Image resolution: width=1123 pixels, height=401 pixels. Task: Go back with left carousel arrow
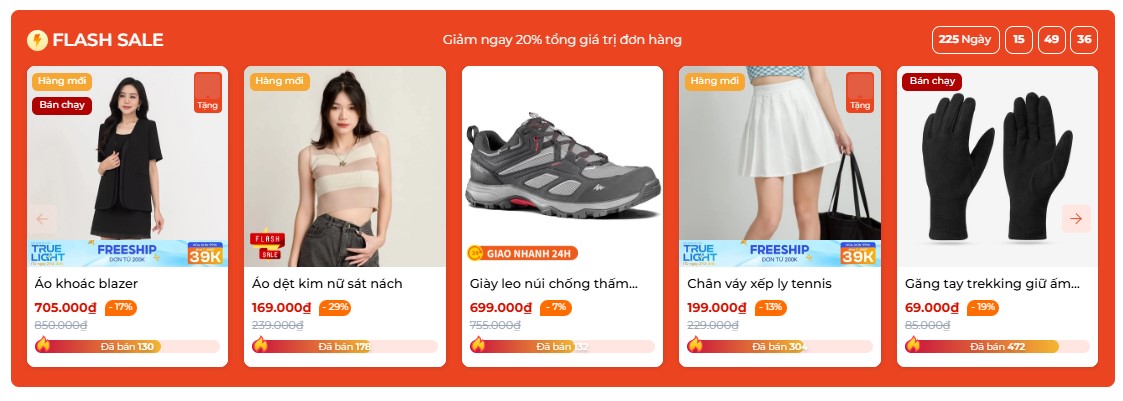42,219
